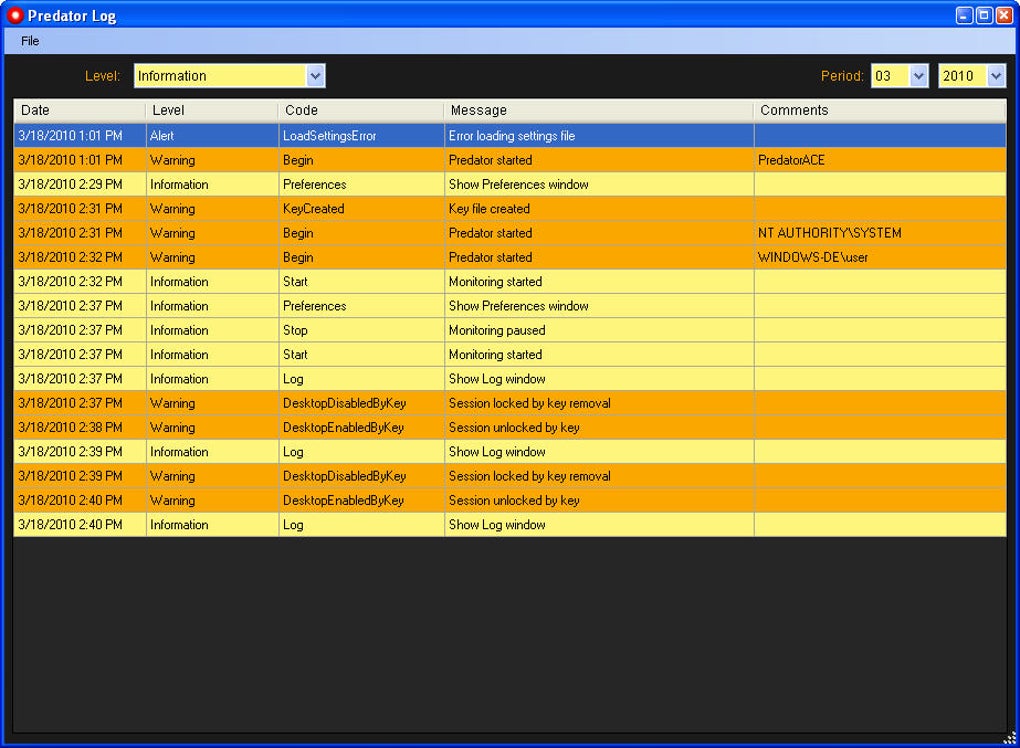Sort by the Comments column header
Image resolution: width=1020 pixels, height=748 pixels.
879,111
